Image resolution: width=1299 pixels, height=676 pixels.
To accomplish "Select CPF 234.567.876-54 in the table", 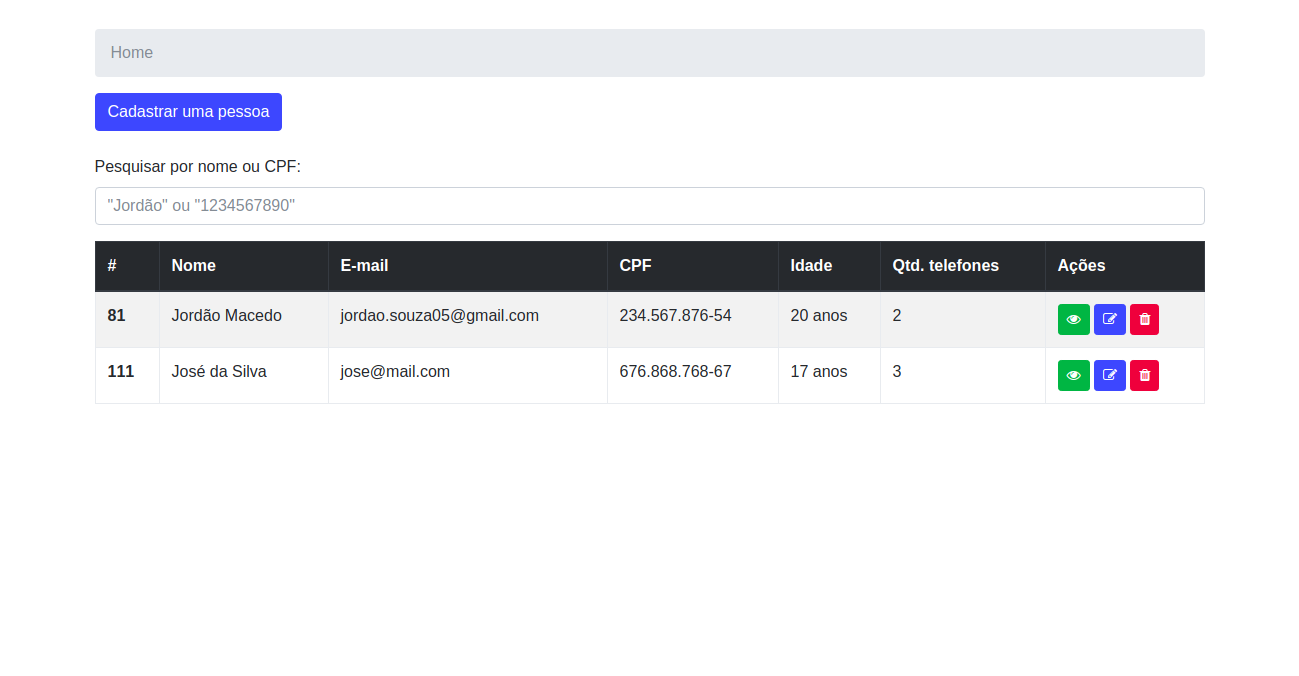I will 675,316.
